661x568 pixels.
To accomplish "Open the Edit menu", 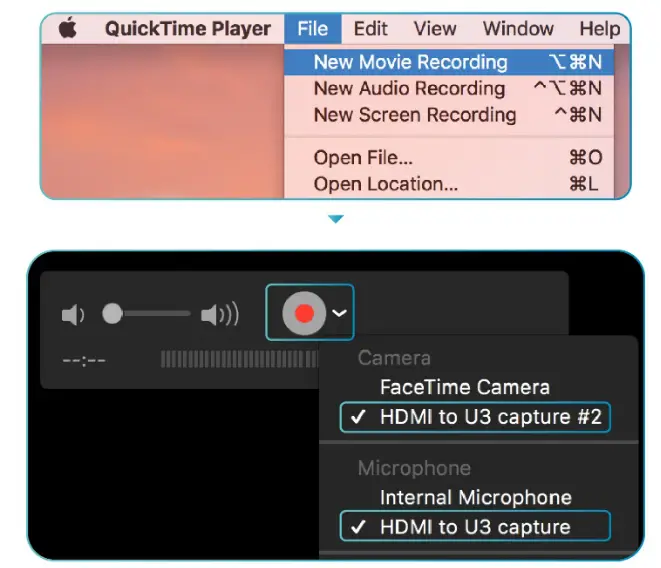I will 370,29.
